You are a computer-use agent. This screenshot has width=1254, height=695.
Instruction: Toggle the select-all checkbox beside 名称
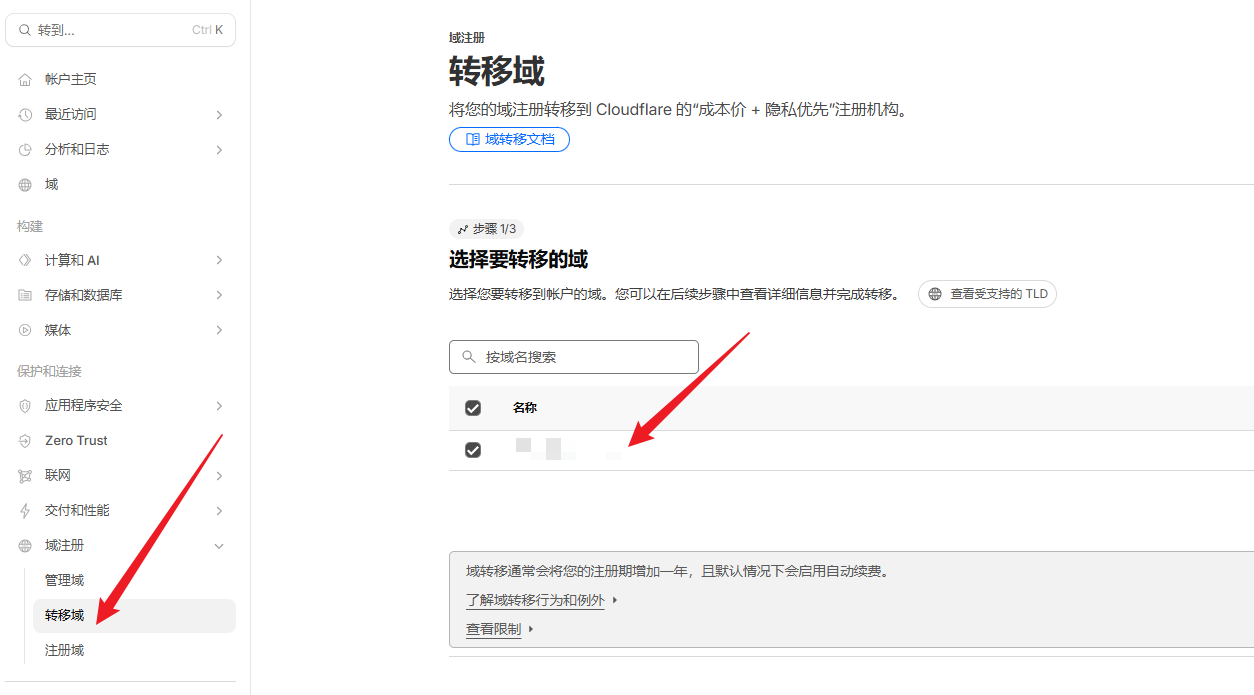coord(473,408)
